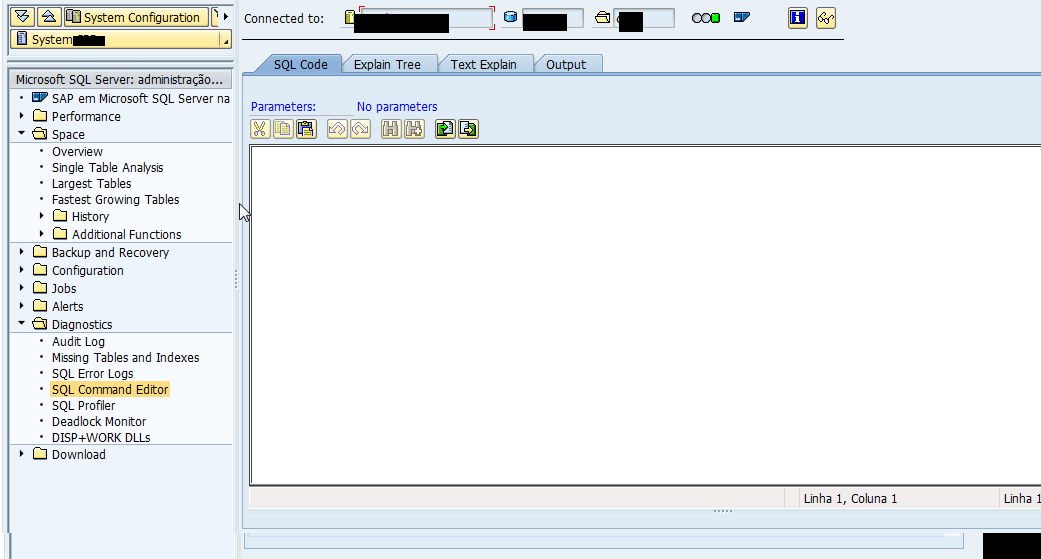Click the No parameters text
The image size is (1041, 559).
click(397, 106)
